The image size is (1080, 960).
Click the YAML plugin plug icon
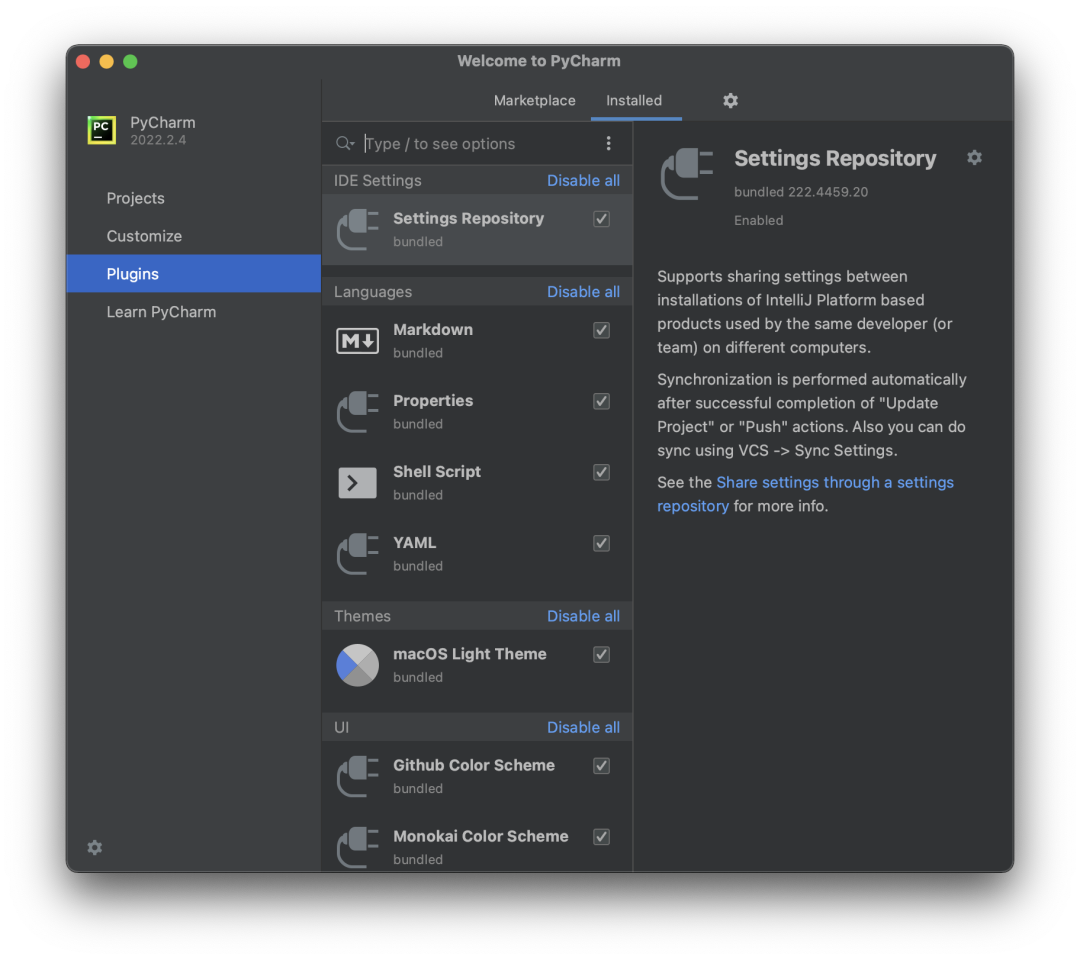[x=357, y=554]
